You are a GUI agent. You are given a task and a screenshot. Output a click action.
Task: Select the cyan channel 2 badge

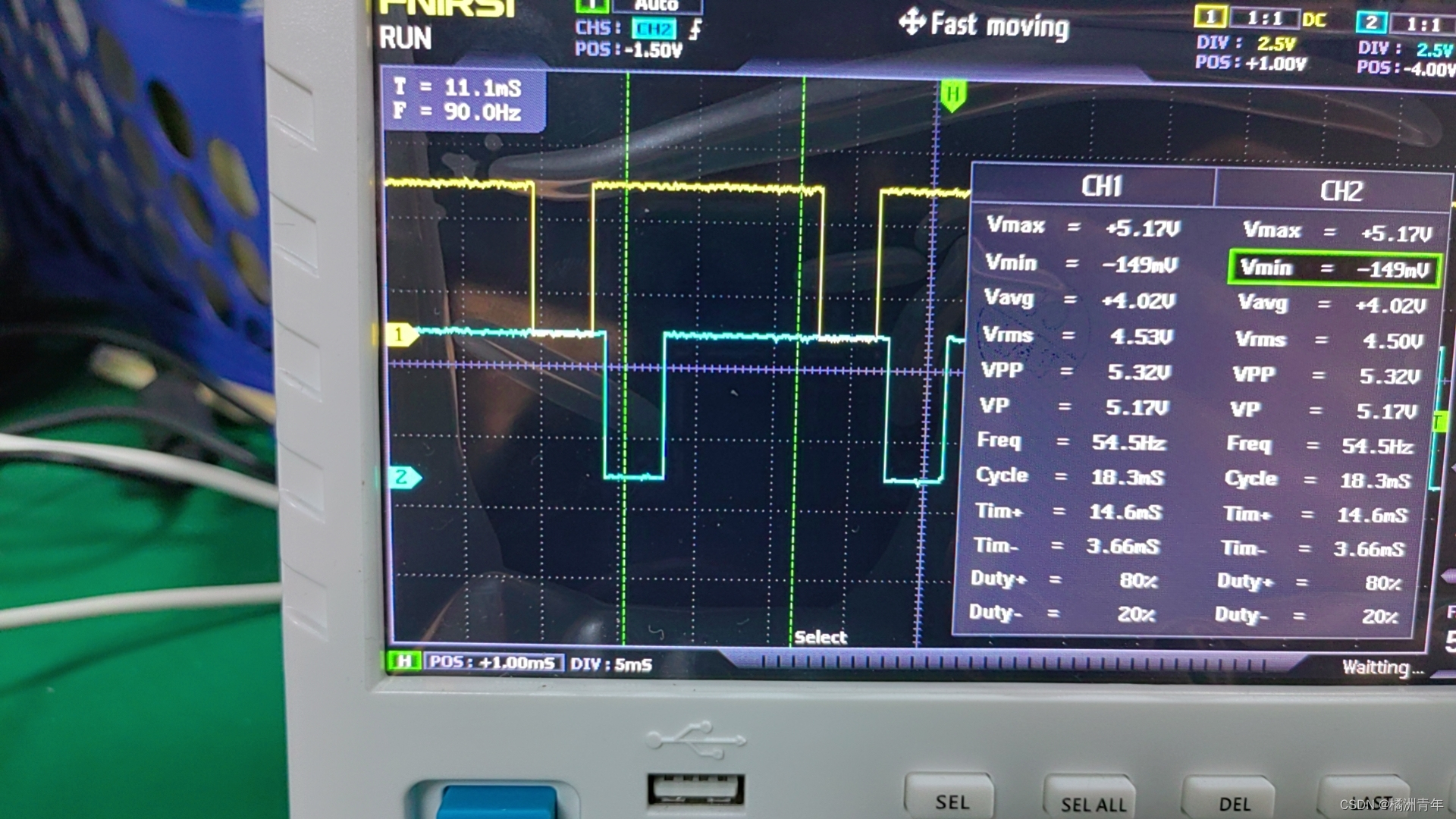tap(1371, 22)
